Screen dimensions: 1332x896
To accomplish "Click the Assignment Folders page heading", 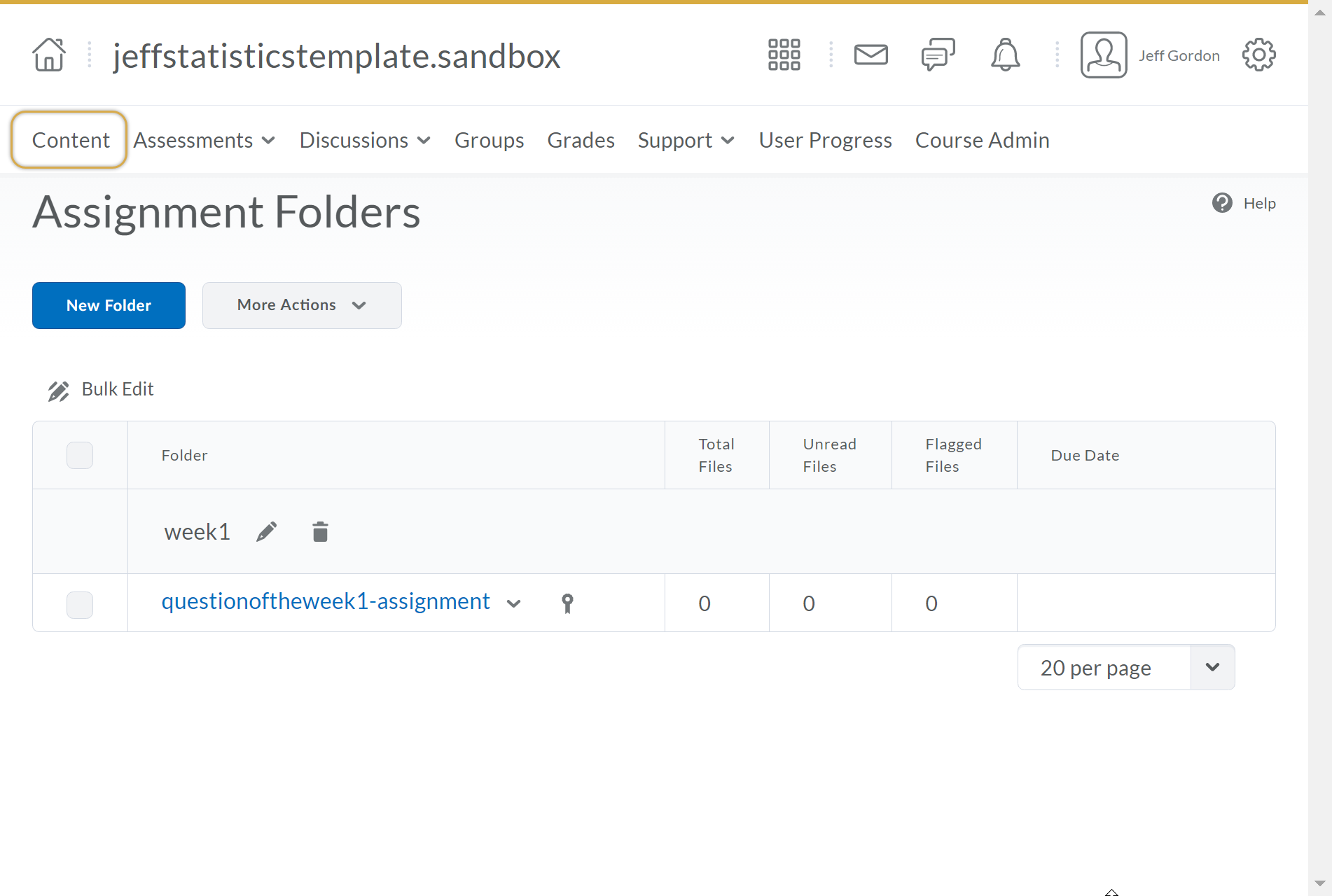I will tap(226, 212).
